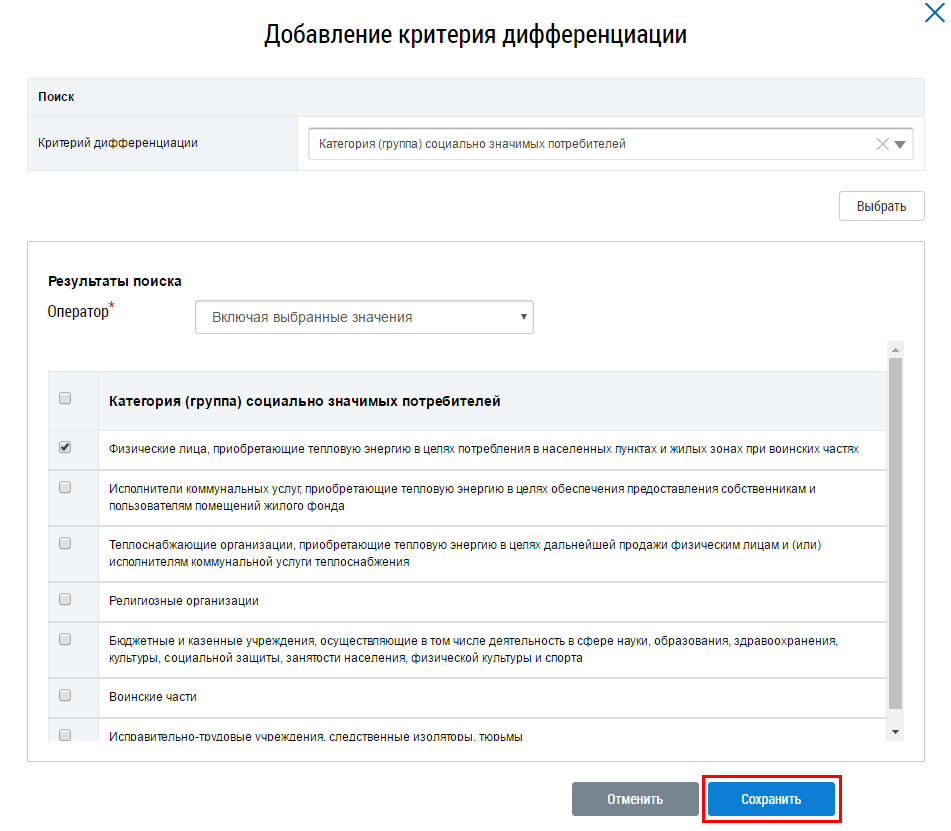Click the scrollbar down arrow in results
The width and height of the screenshot is (951, 831).
pyautogui.click(x=895, y=732)
